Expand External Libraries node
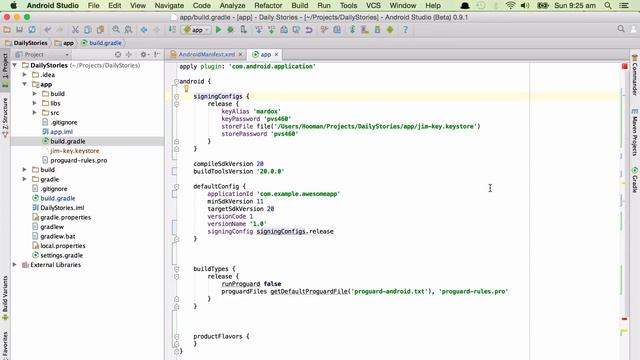Screen dimensions: 640x360 point(15,265)
